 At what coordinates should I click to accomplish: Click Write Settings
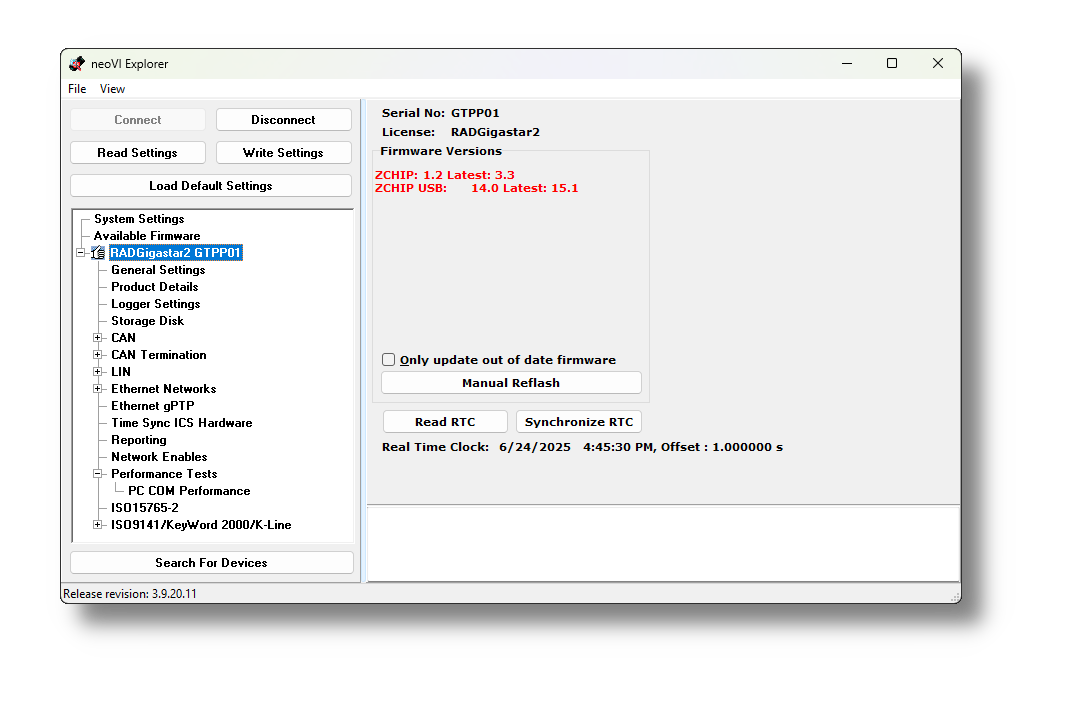283,152
